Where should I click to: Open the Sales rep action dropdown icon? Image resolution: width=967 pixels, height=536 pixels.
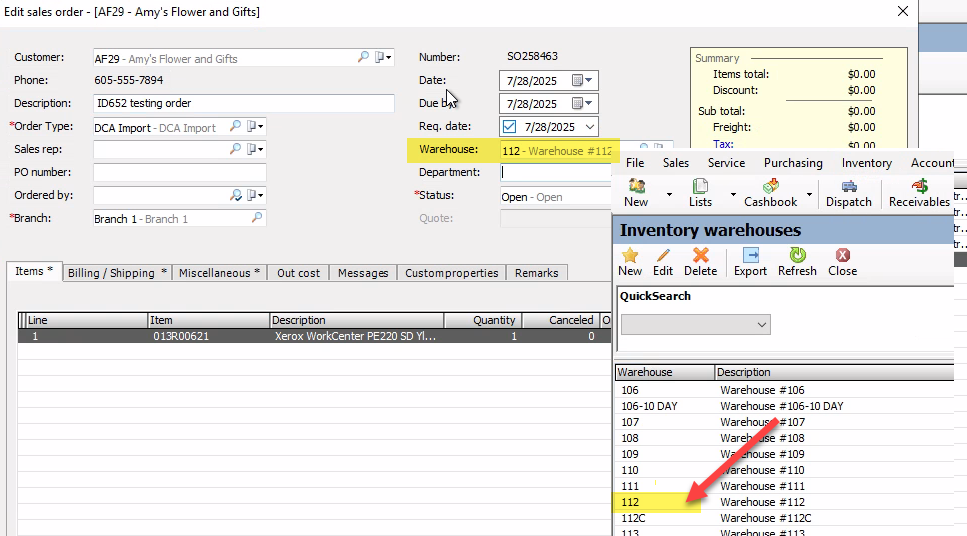(255, 149)
